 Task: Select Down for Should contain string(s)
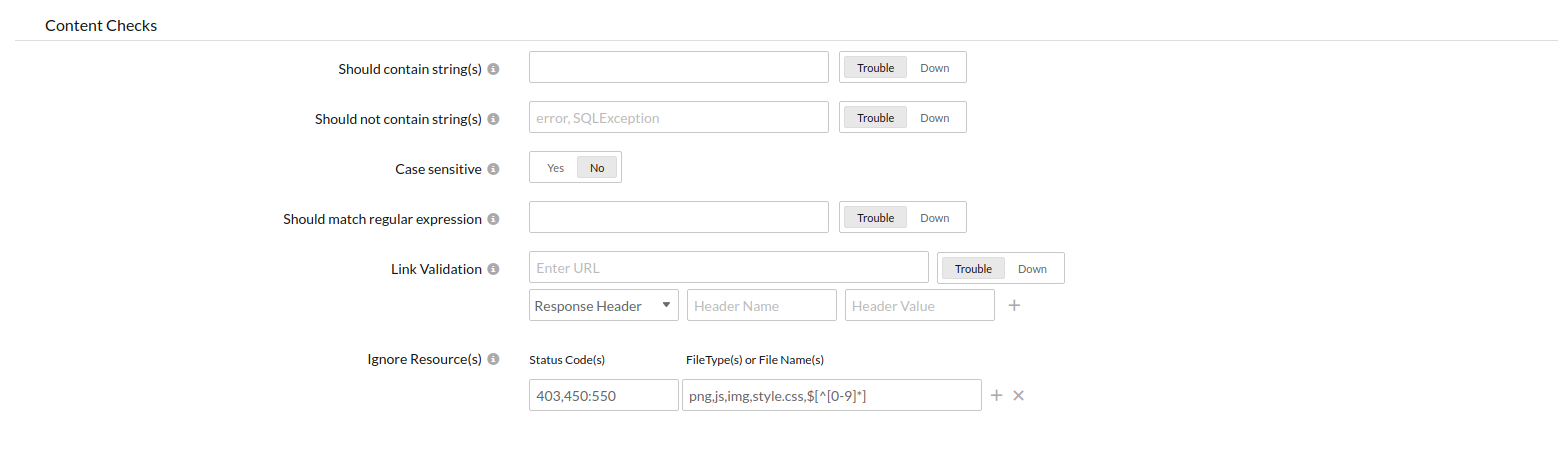click(935, 68)
